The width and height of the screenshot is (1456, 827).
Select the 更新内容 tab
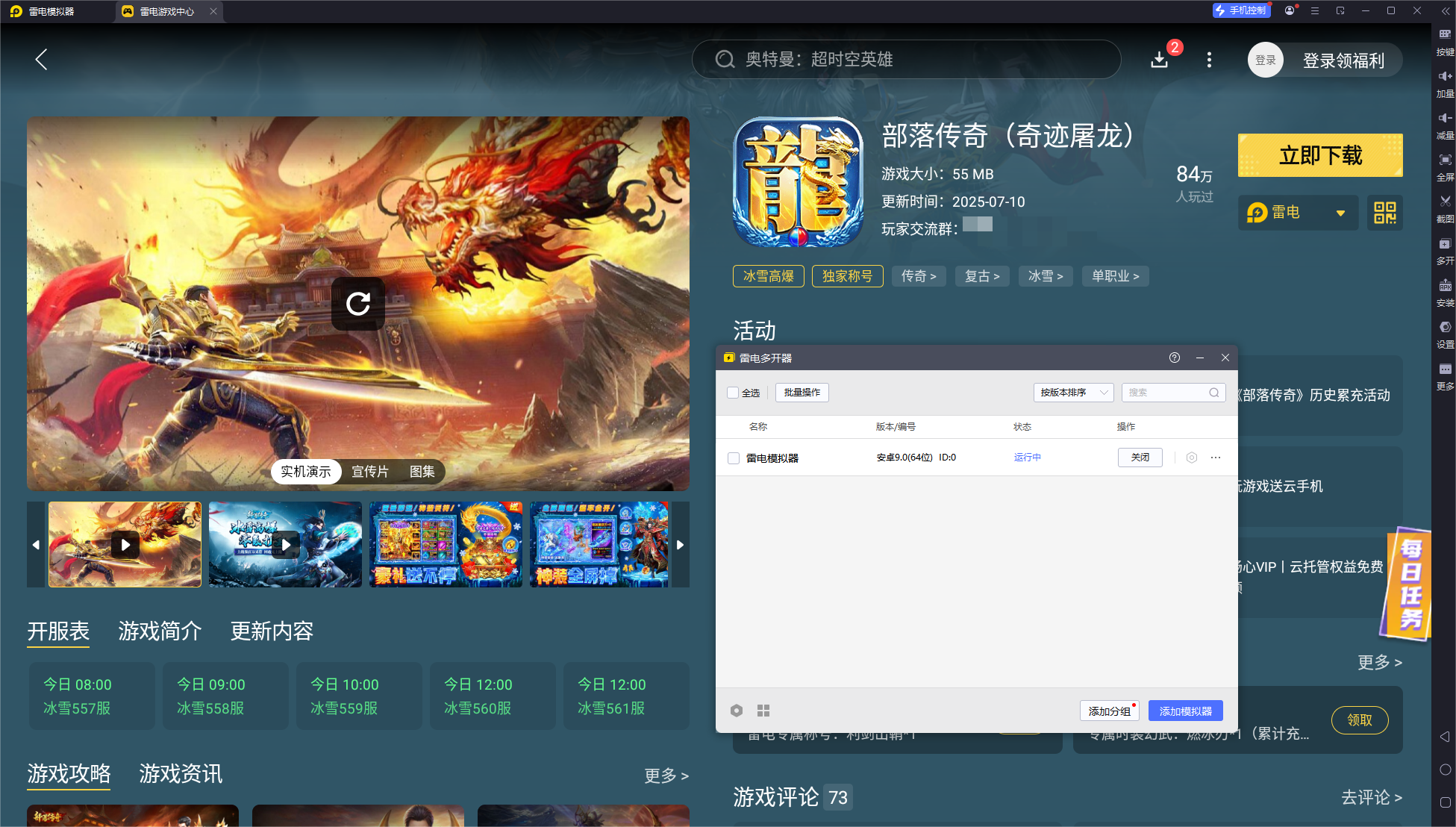(272, 631)
